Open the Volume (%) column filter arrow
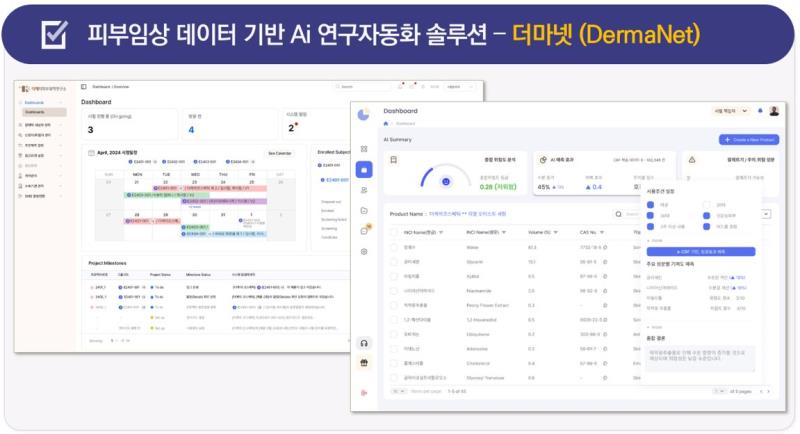This screenshot has height=434, width=800. pyautogui.click(x=556, y=233)
